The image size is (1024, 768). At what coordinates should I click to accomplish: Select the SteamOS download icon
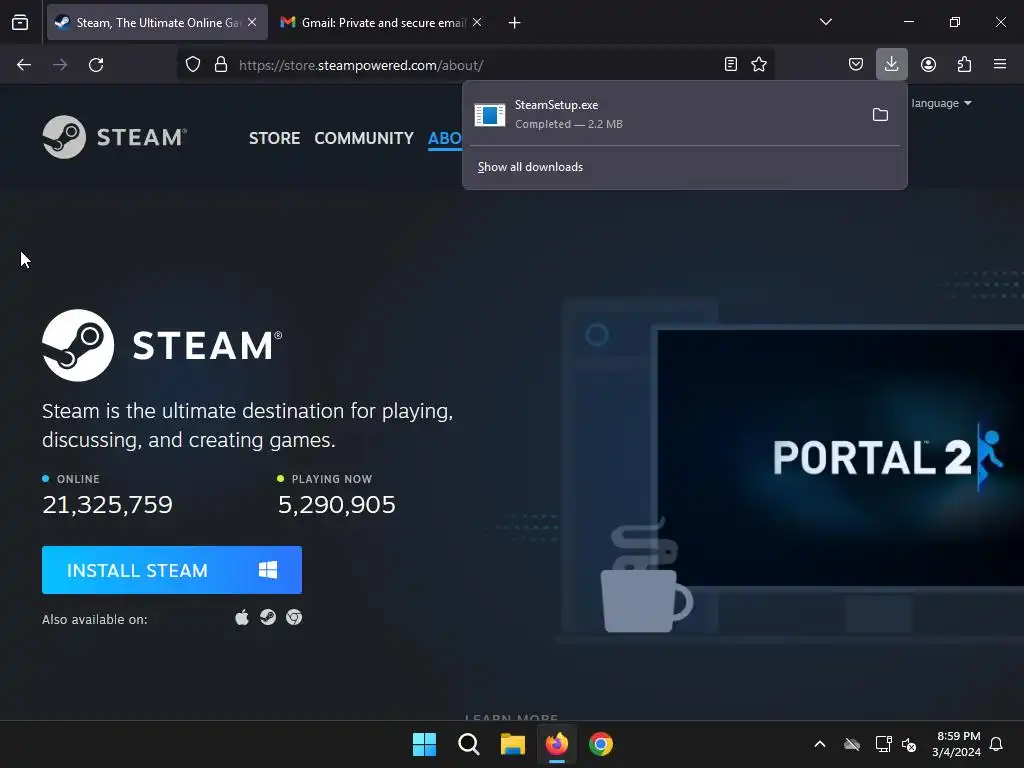(x=268, y=617)
